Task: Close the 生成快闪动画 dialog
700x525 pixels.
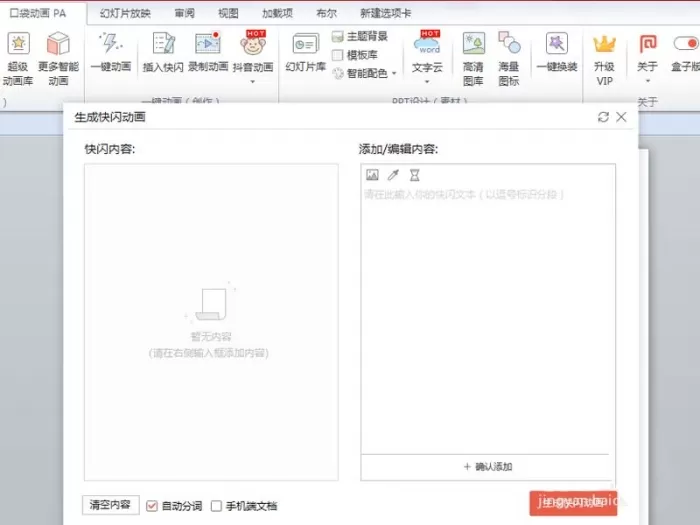Action: pyautogui.click(x=621, y=117)
